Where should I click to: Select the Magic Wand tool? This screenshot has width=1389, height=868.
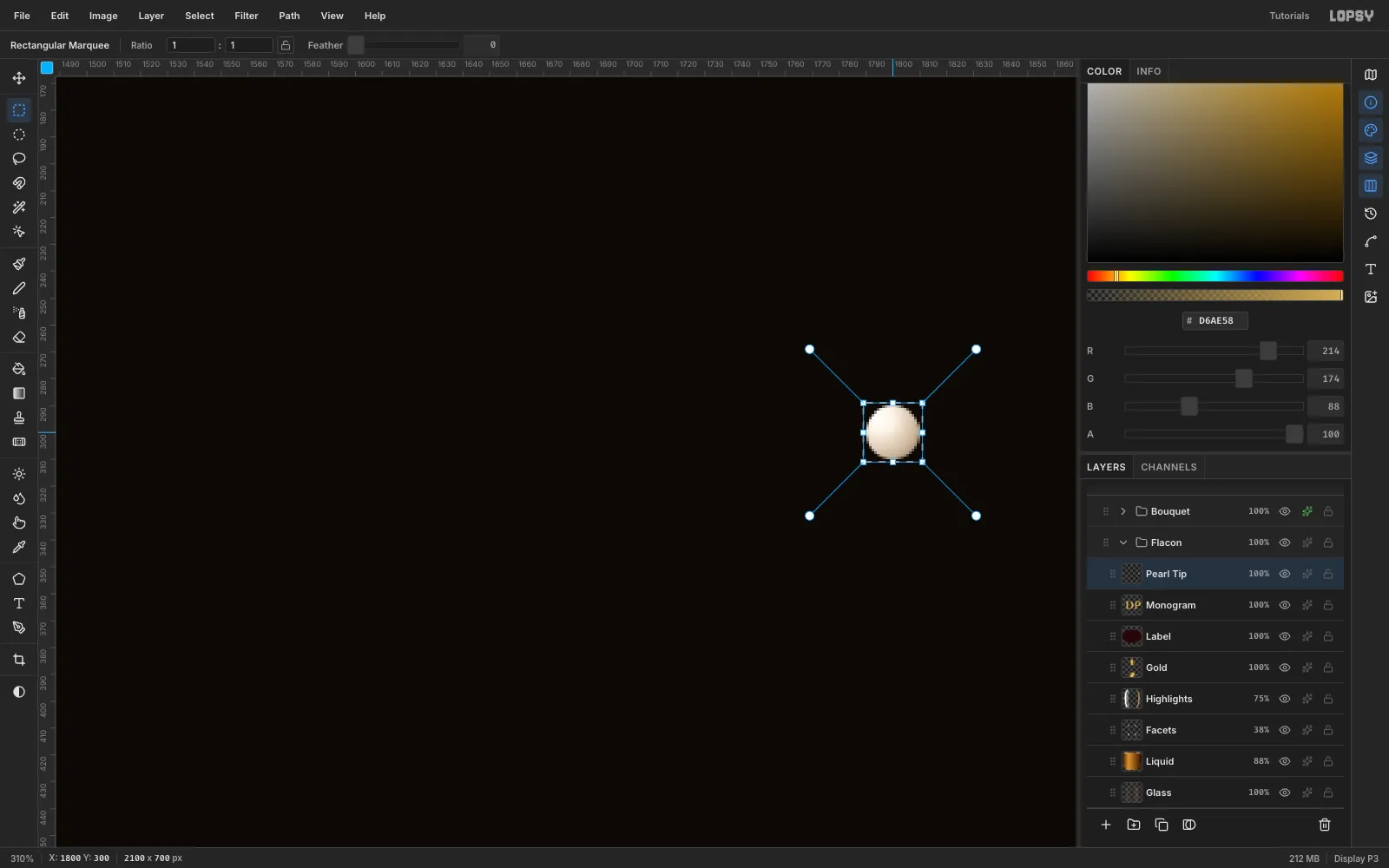tap(19, 207)
